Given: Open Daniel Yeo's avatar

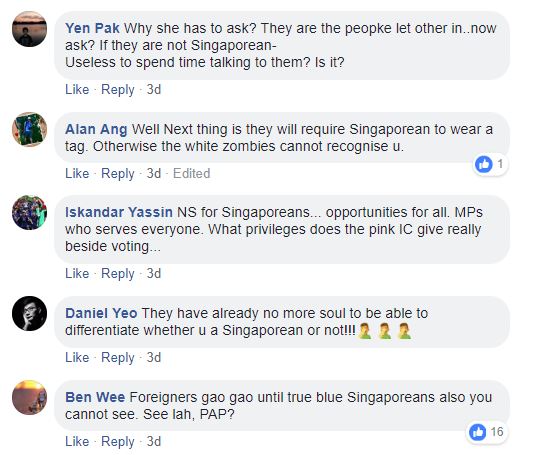Looking at the screenshot, I should coord(29,313).
